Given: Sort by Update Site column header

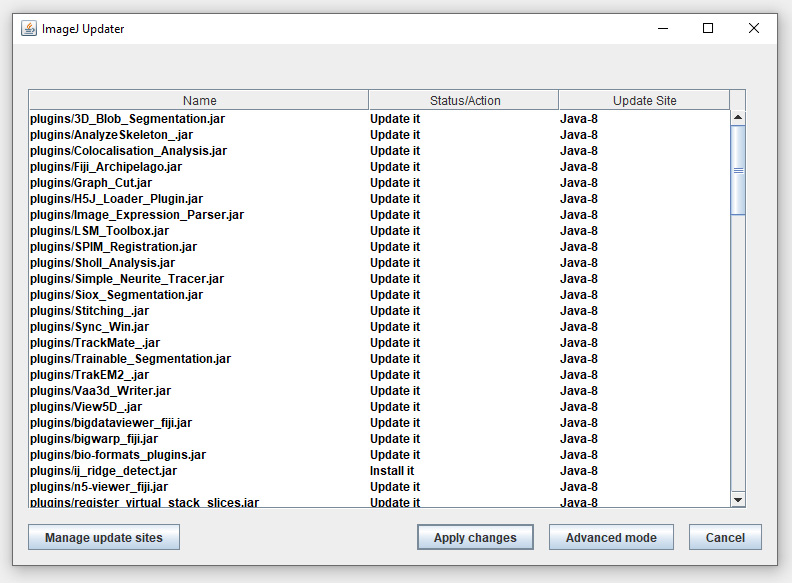Looking at the screenshot, I should (x=644, y=100).
